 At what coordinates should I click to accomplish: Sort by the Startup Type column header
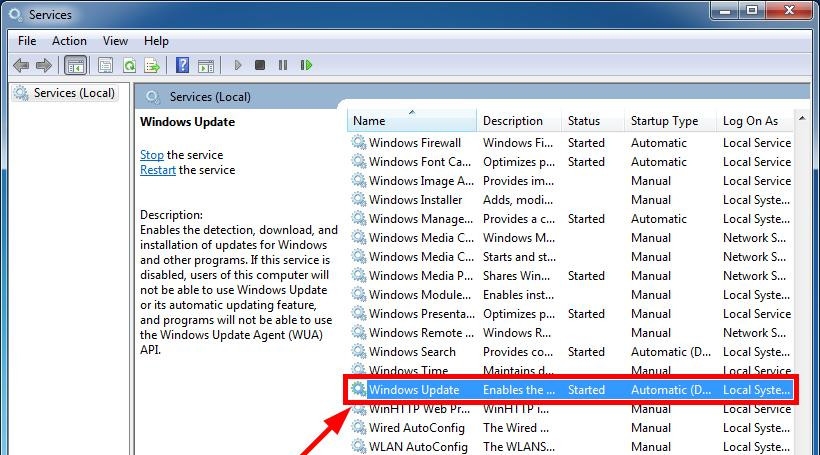[670, 121]
